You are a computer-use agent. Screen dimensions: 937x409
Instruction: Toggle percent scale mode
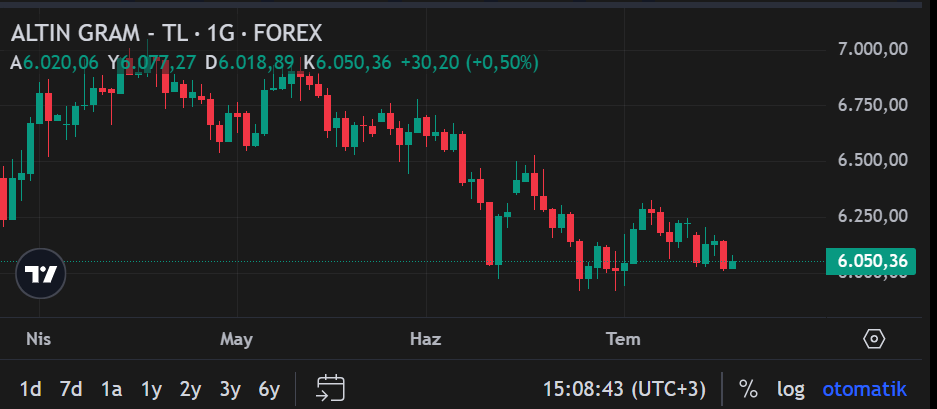pos(748,389)
